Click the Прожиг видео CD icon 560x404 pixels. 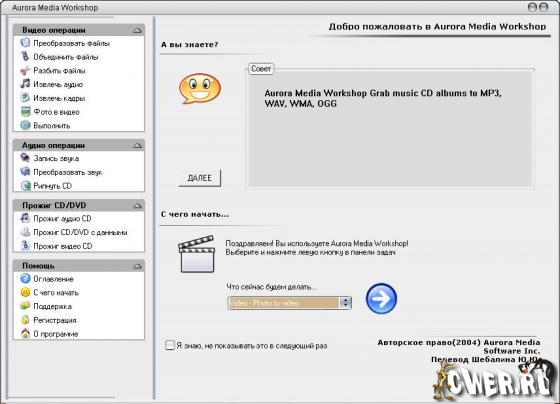tap(25, 246)
